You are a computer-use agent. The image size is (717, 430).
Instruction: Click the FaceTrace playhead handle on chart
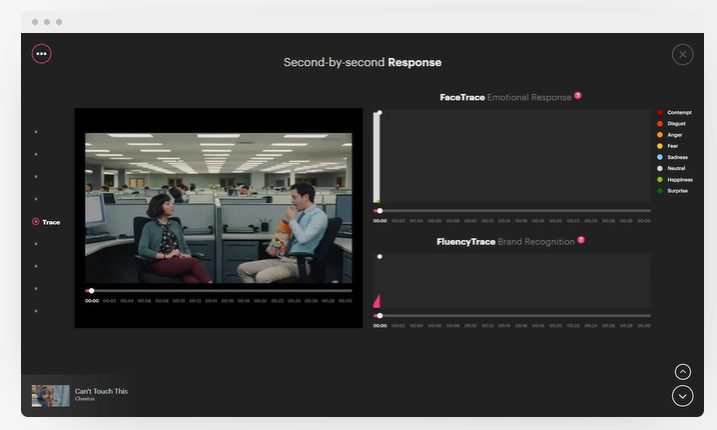pos(380,113)
